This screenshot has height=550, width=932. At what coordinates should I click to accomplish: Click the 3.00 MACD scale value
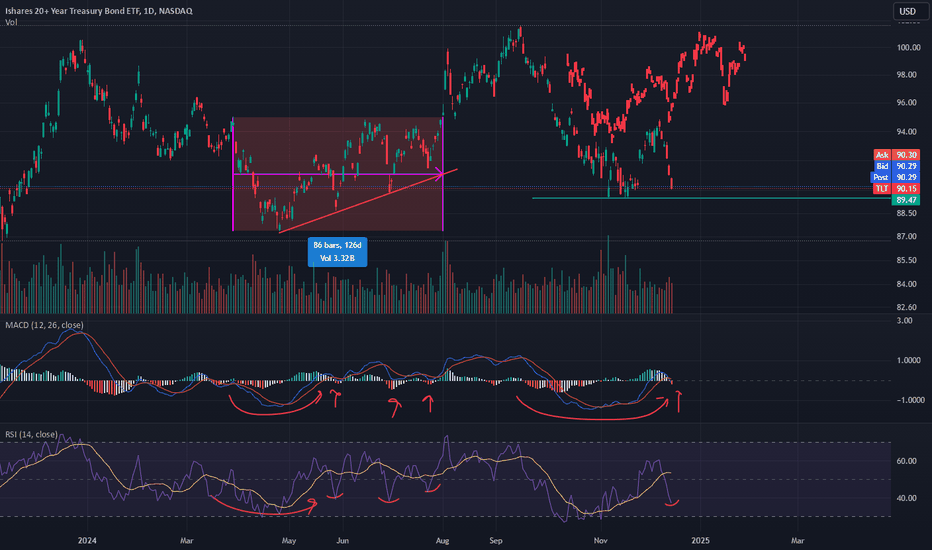[905, 320]
